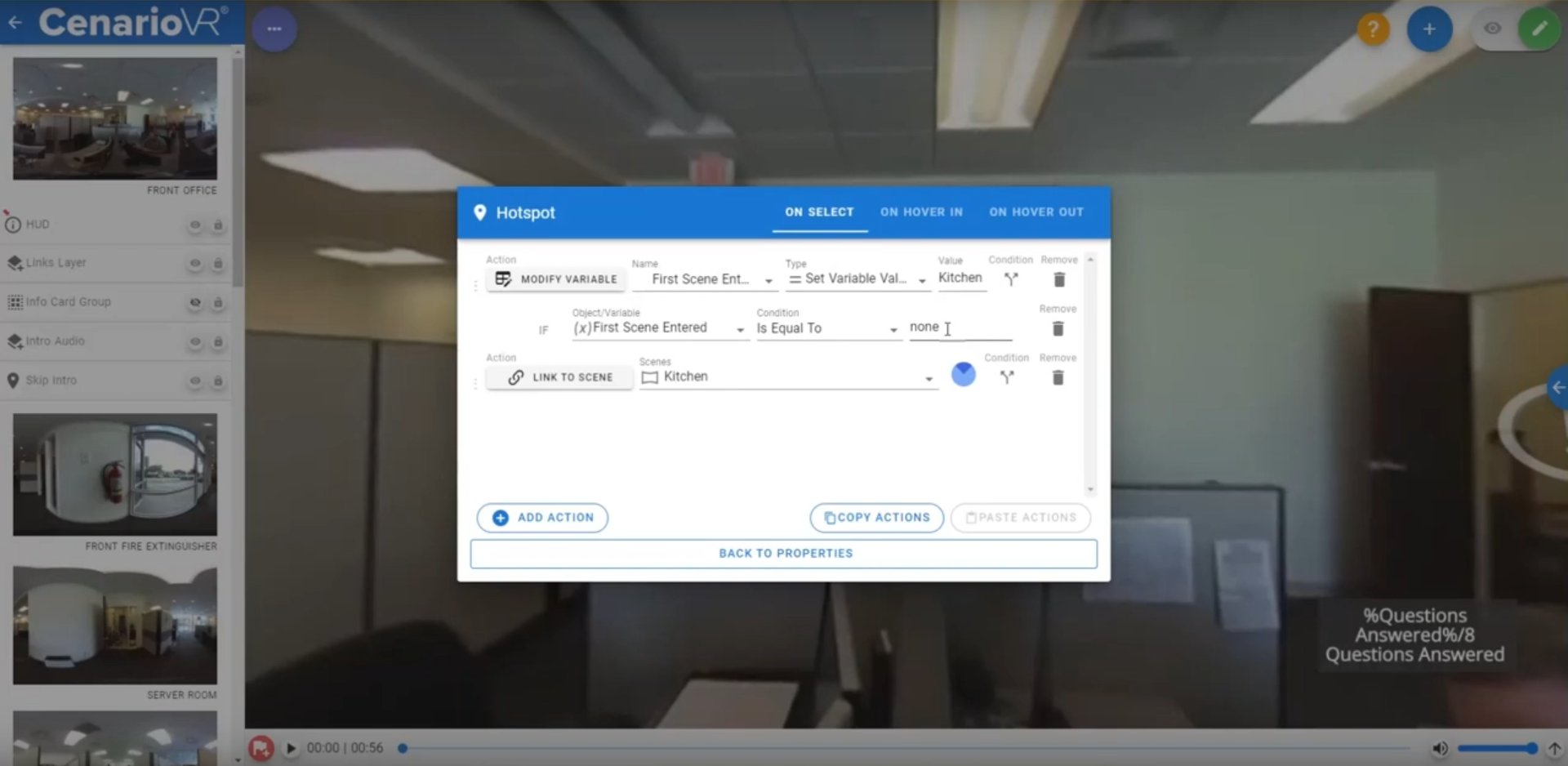Switch to the On Hover In tab
1568x766 pixels.
click(920, 212)
